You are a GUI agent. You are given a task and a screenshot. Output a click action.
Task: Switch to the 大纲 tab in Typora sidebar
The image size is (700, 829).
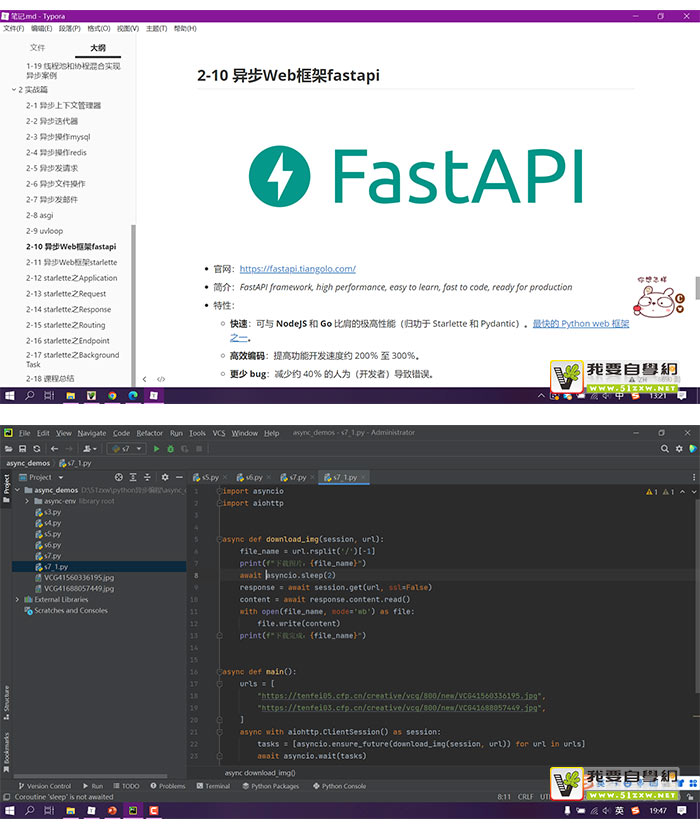pos(98,48)
